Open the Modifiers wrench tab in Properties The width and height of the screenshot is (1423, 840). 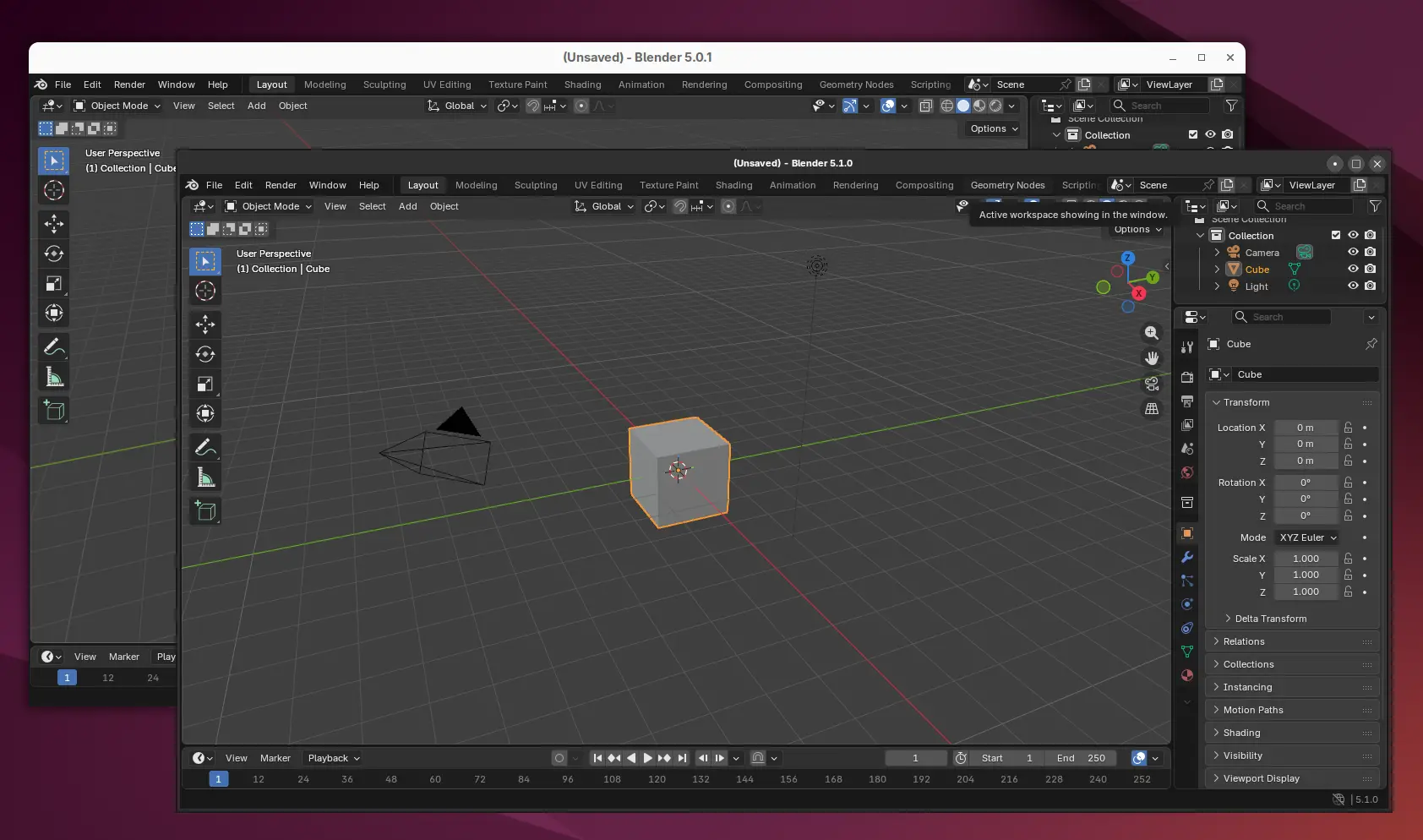pos(1187,557)
